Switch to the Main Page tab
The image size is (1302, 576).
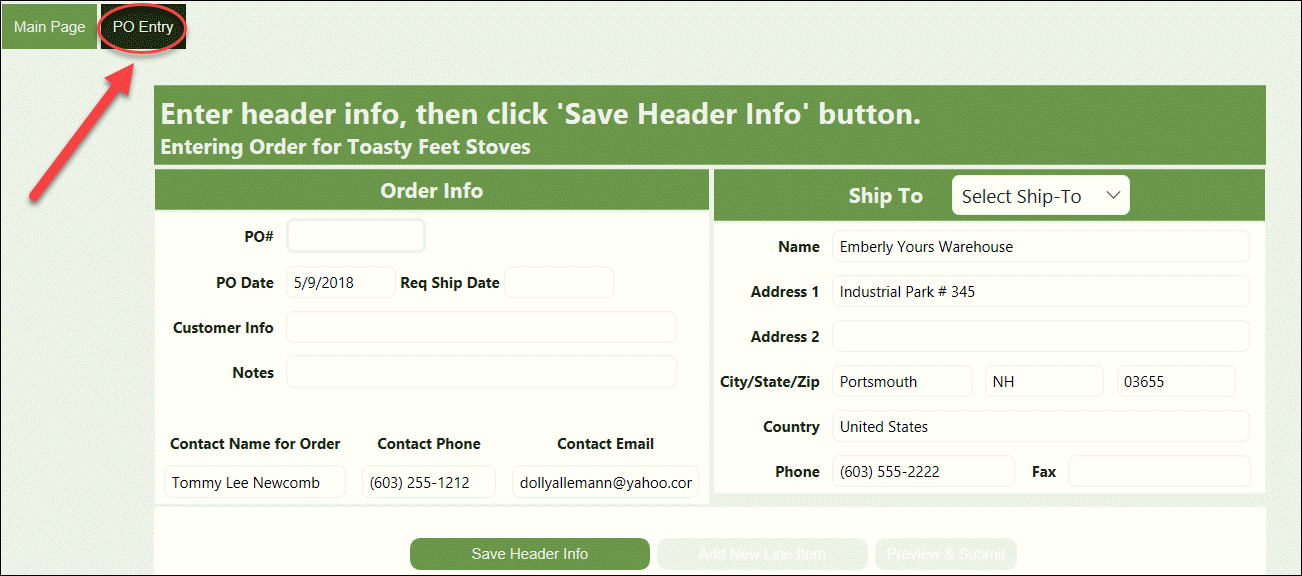click(49, 27)
